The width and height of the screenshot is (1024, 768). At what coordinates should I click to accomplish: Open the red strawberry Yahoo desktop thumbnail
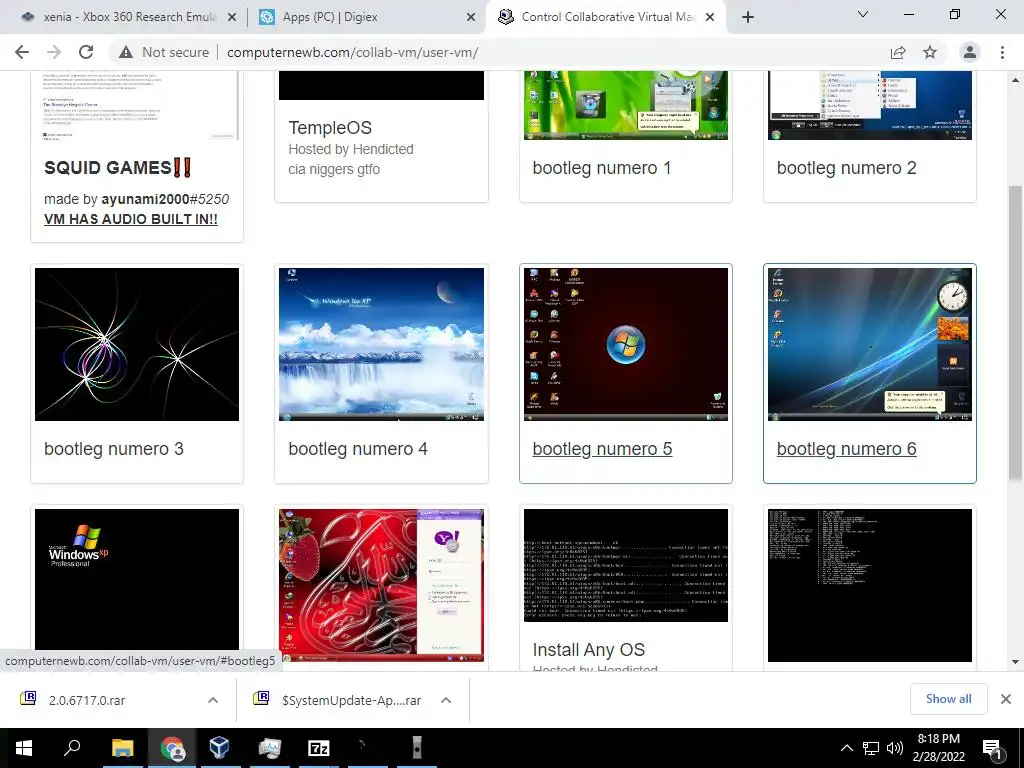point(381,585)
